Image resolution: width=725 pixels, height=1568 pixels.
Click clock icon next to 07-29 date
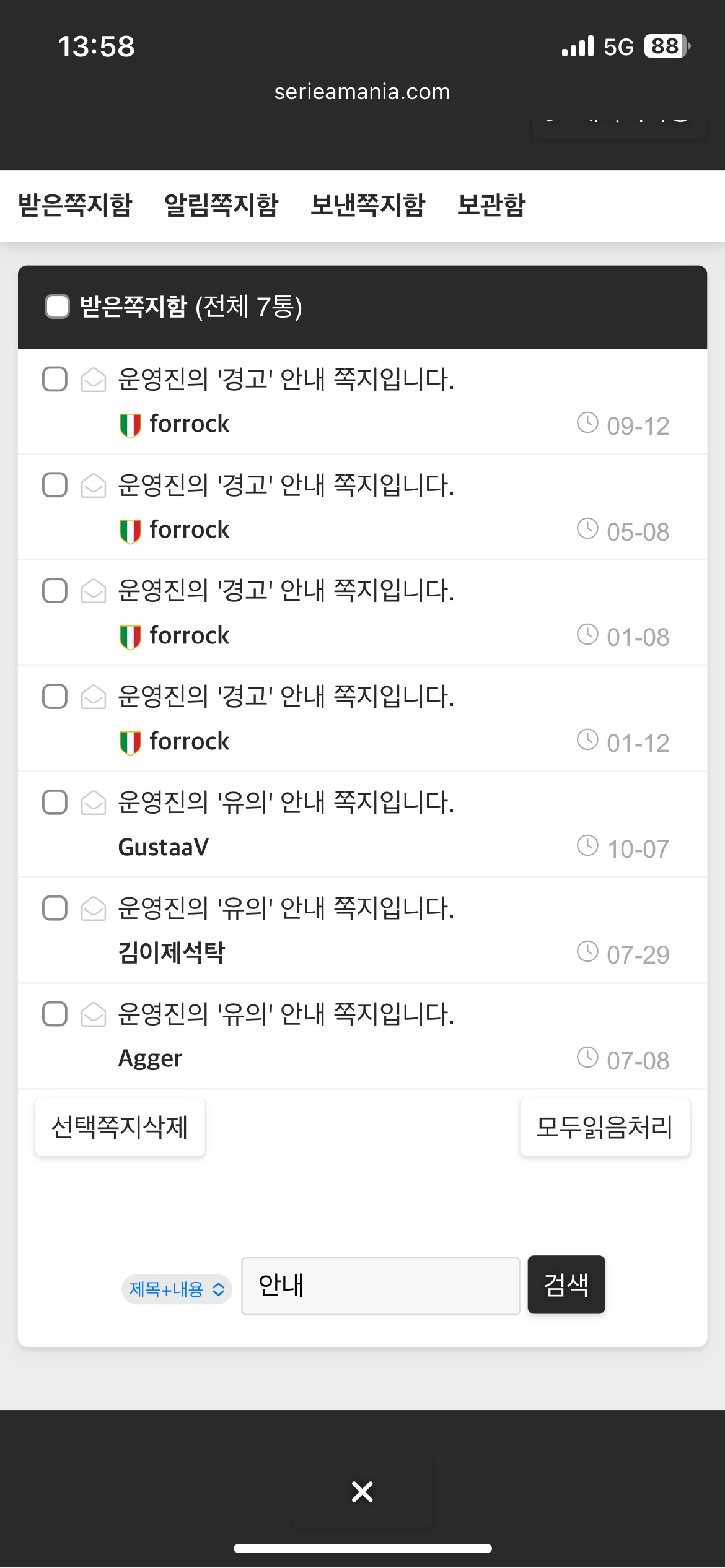tap(587, 952)
